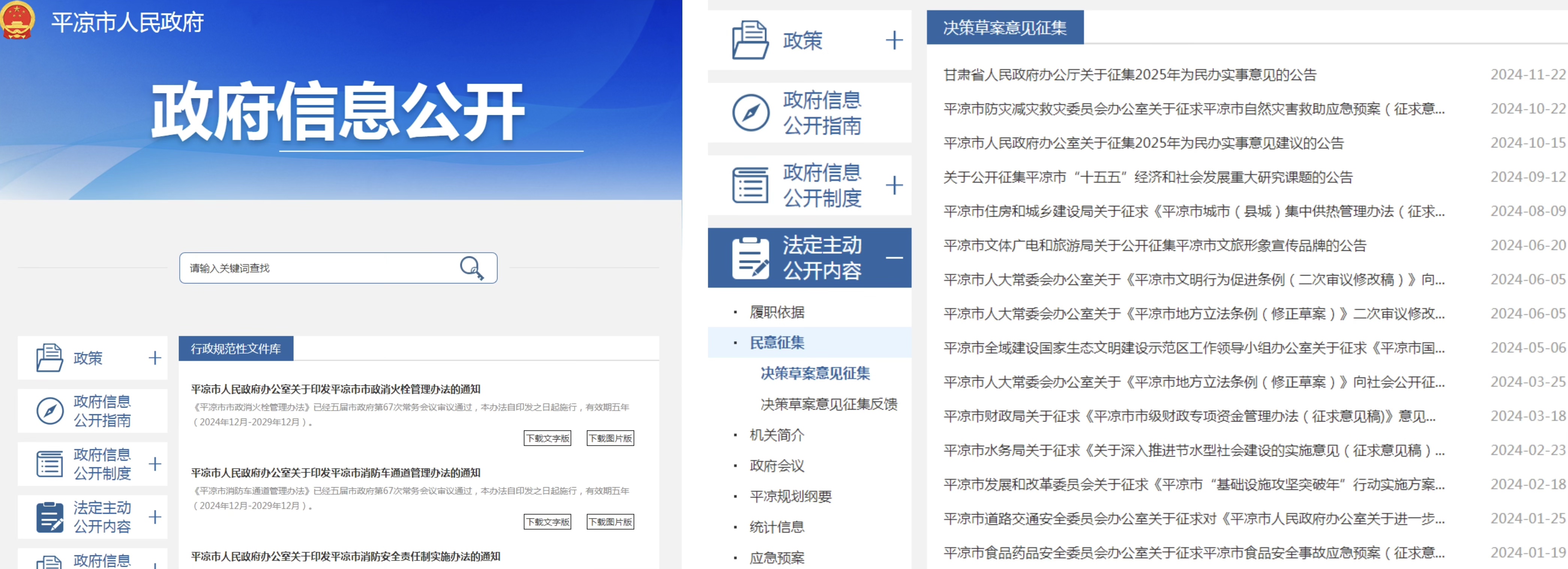Open 自然灾害救助应急预案 consultation dated 2024-10-22
Screen dimensions: 1568x569
[1194, 108]
